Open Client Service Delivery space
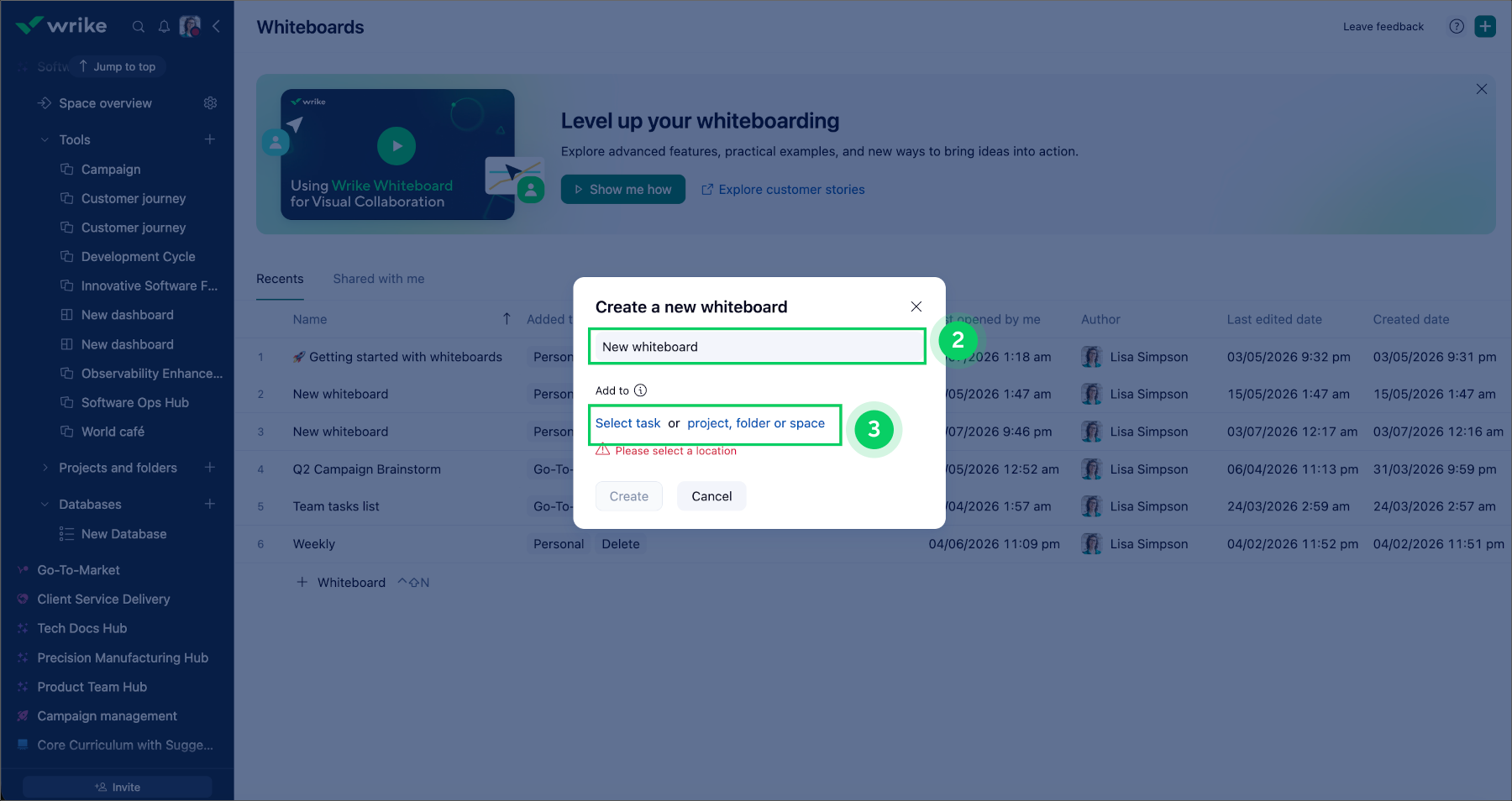1512x801 pixels. click(x=103, y=599)
